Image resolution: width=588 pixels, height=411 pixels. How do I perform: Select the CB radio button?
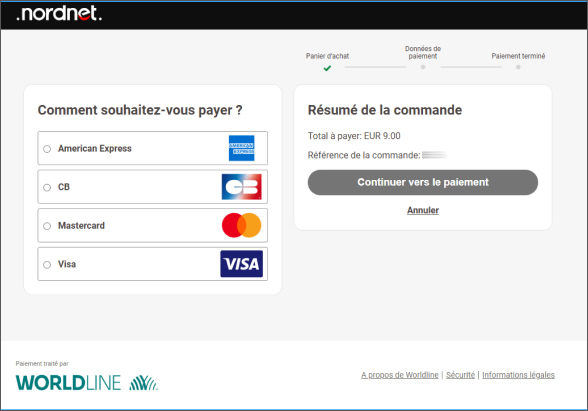[47, 188]
